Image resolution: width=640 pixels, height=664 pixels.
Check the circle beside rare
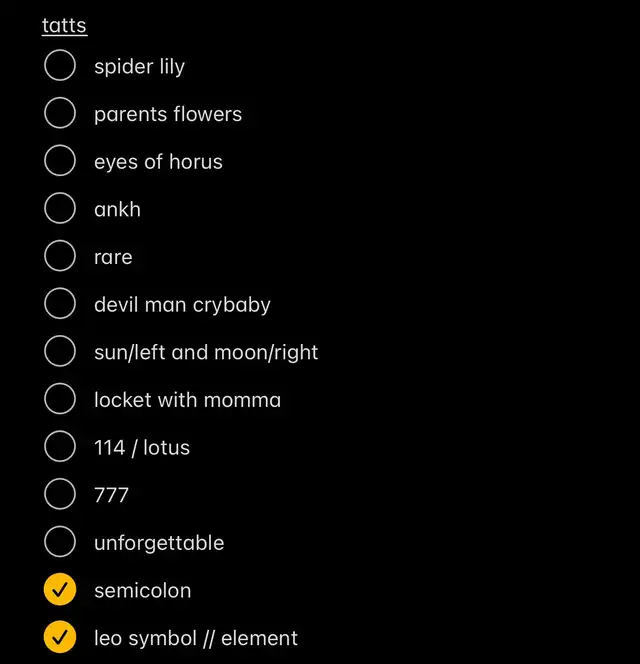pos(60,256)
